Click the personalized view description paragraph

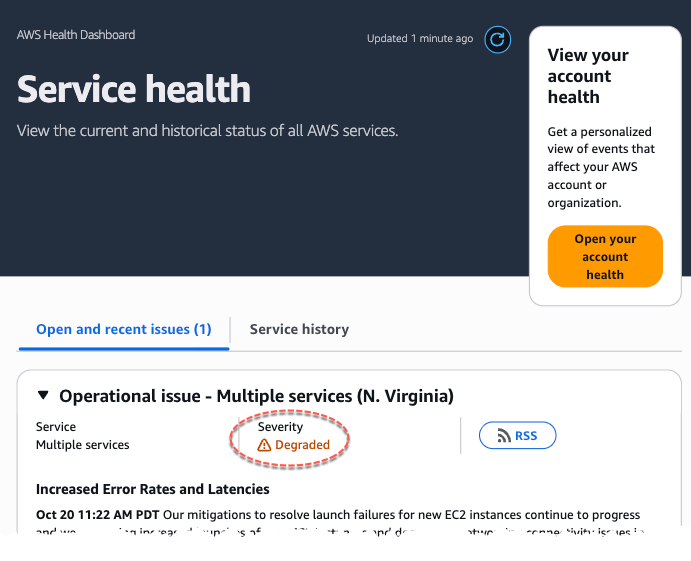[599, 167]
